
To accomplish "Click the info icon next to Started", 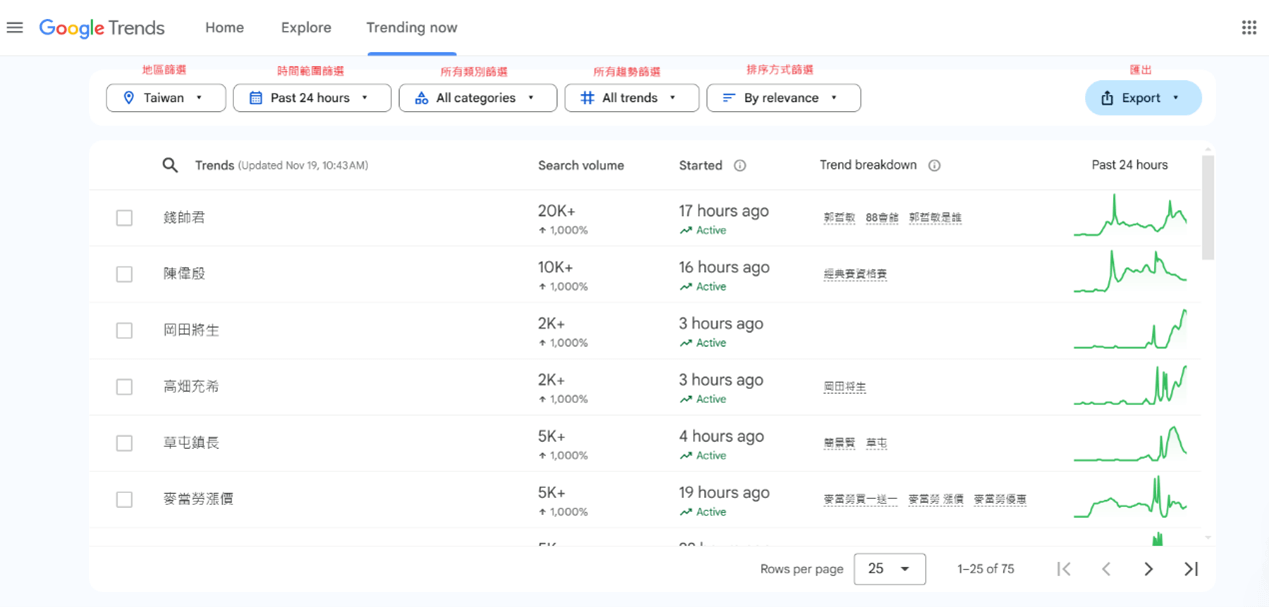I will pyautogui.click(x=740, y=166).
